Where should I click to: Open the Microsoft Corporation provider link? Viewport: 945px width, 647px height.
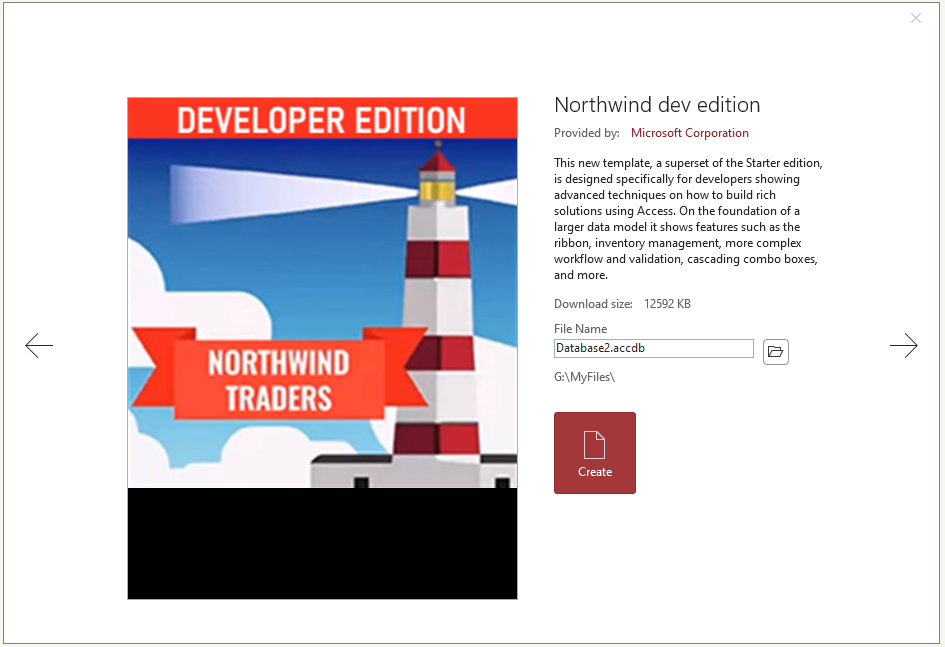click(689, 133)
